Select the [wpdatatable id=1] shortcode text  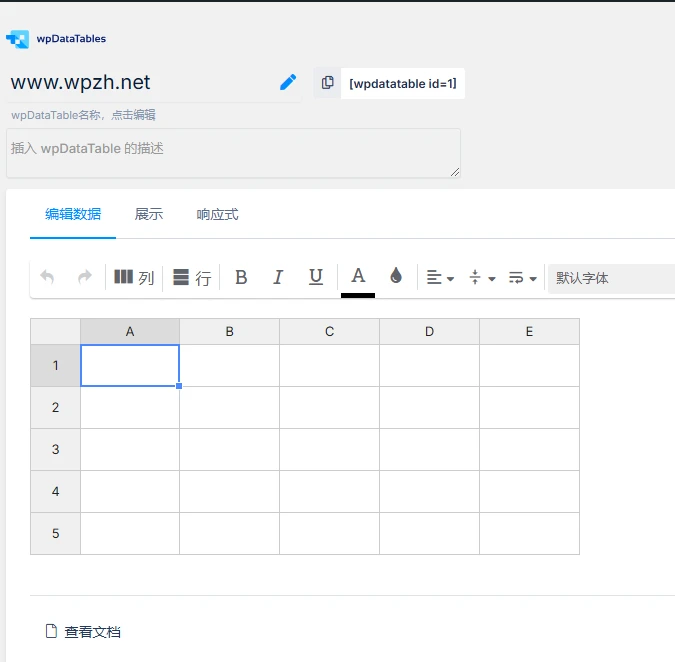403,84
